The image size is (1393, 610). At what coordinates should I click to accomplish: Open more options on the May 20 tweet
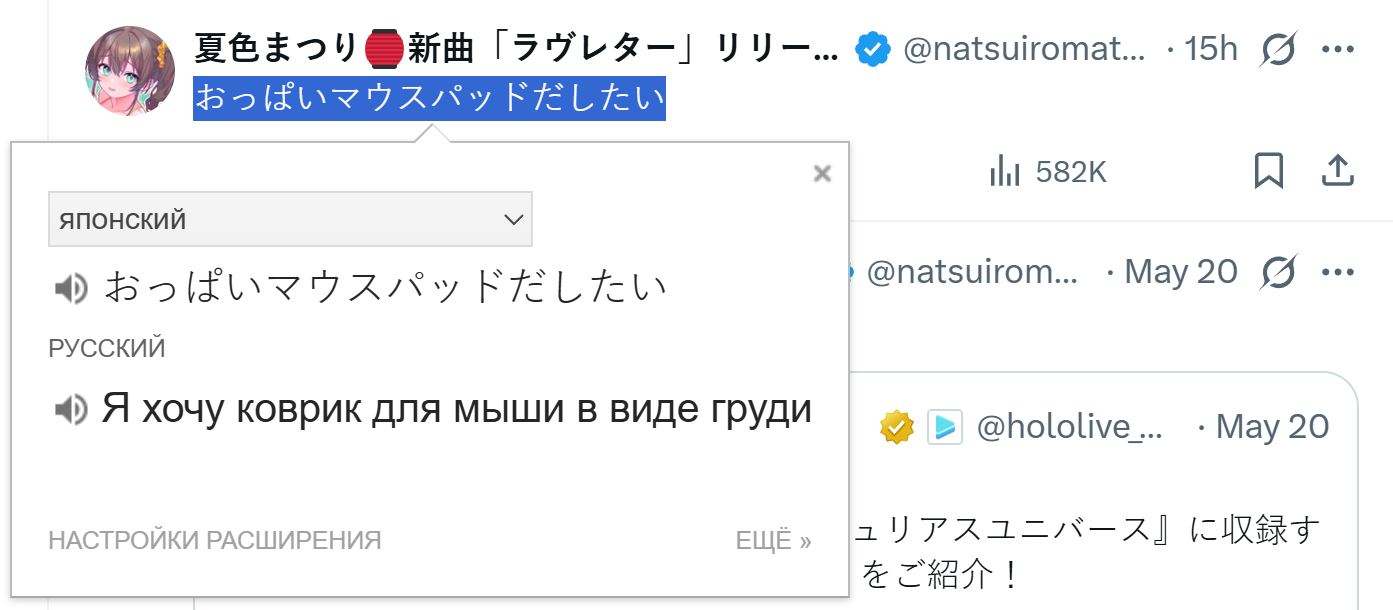click(x=1337, y=271)
